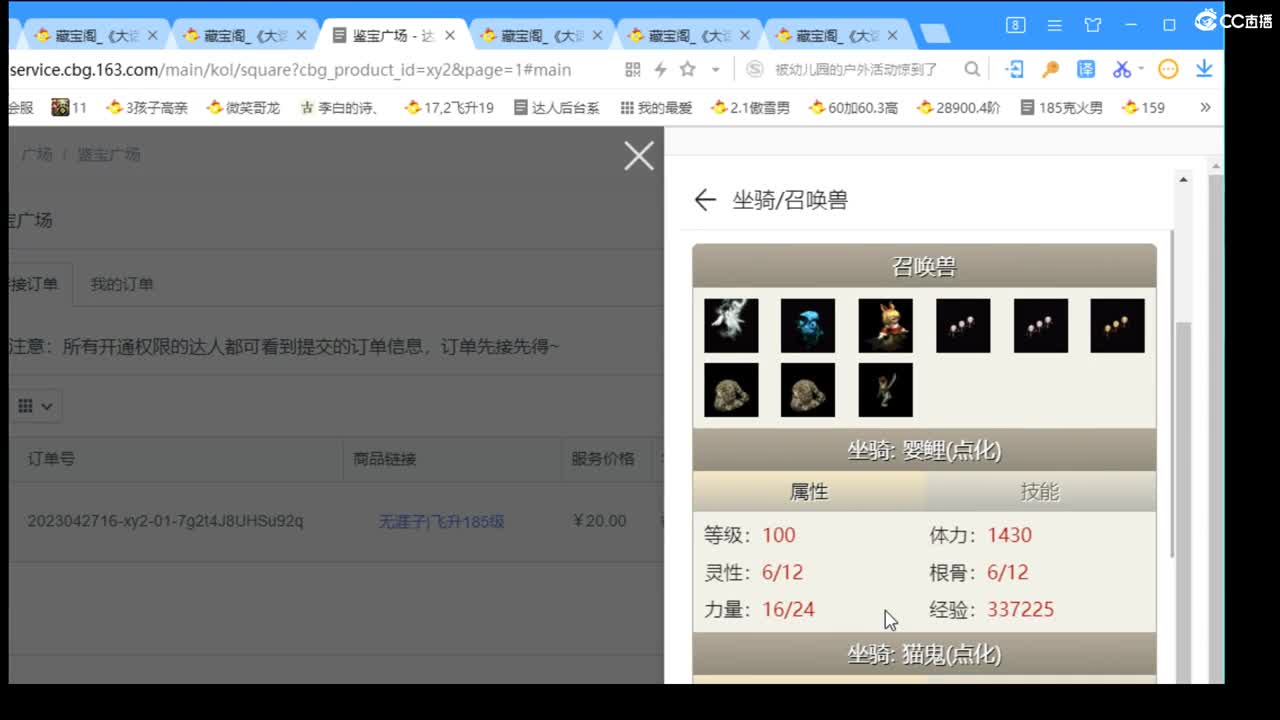Open bookmark 达人后台系
1280x720 pixels.
click(557, 107)
